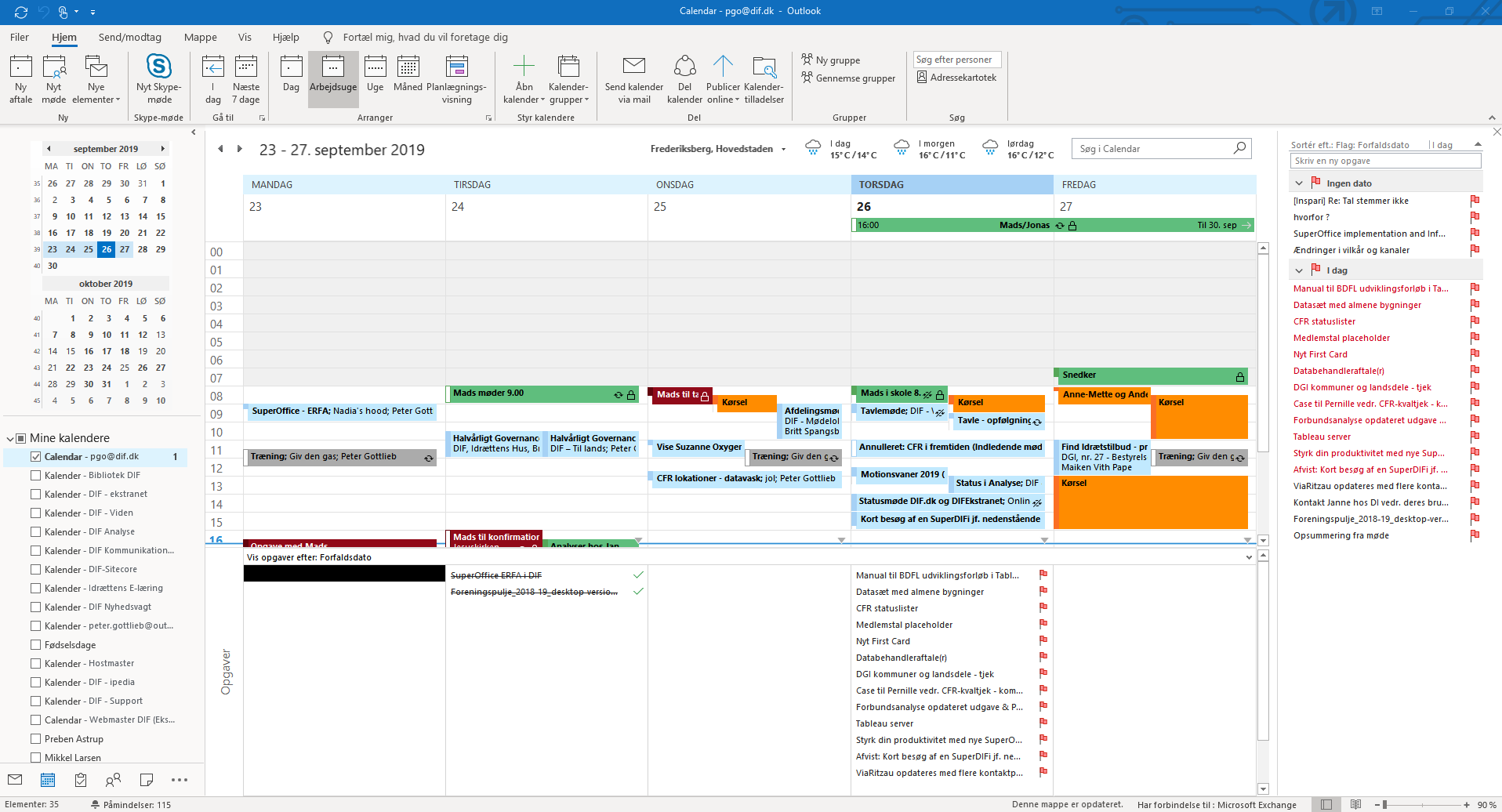Open the Tableau server task

[x=1322, y=437]
